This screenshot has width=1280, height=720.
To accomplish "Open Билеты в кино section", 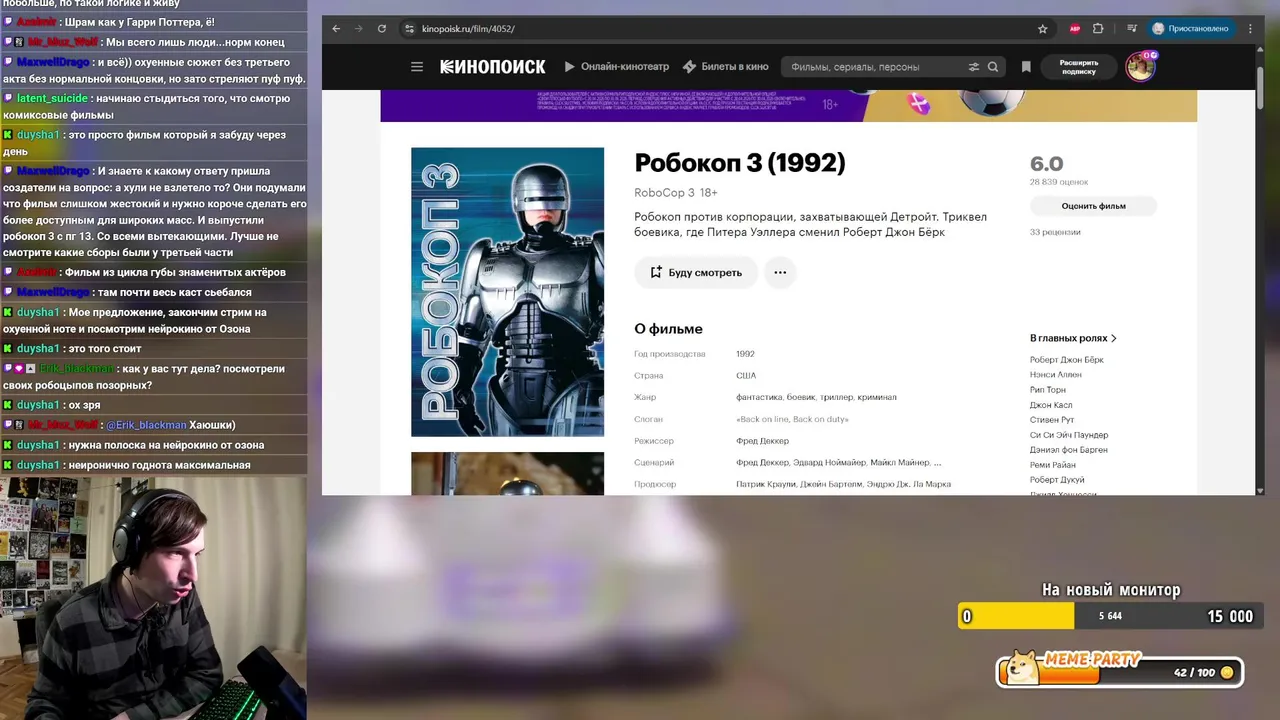I will (x=726, y=67).
